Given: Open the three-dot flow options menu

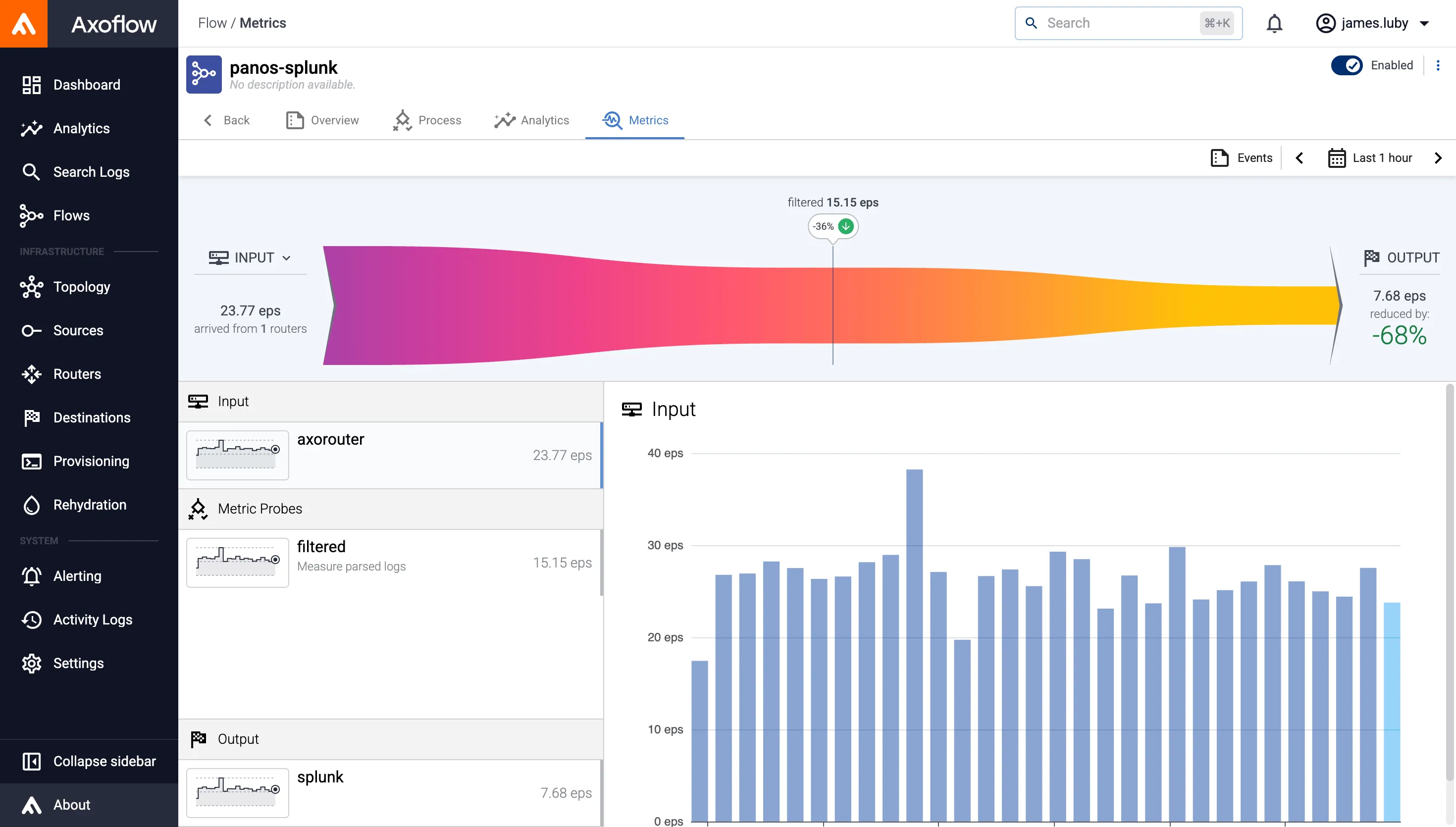Looking at the screenshot, I should point(1438,65).
